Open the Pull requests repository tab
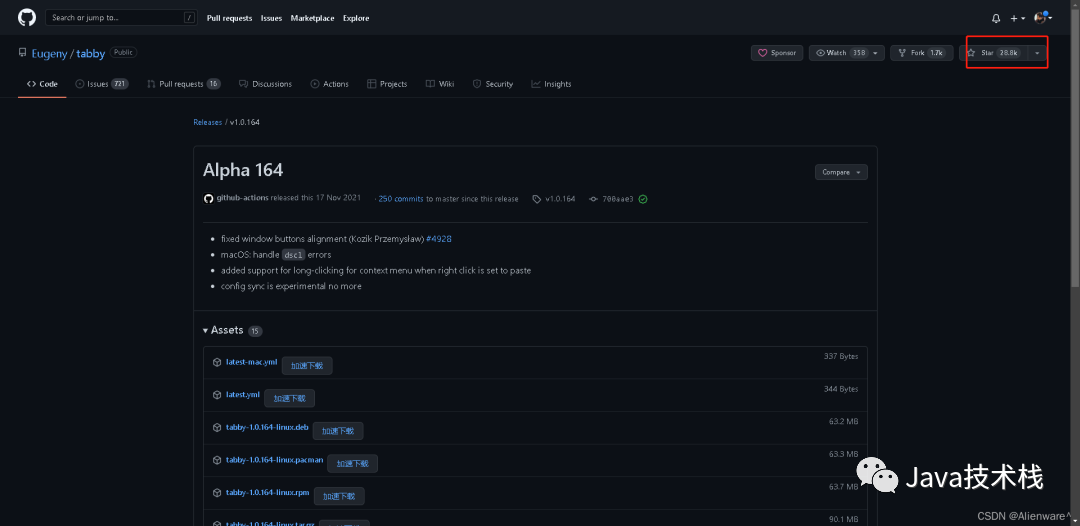The width and height of the screenshot is (1080, 526). click(x=183, y=84)
